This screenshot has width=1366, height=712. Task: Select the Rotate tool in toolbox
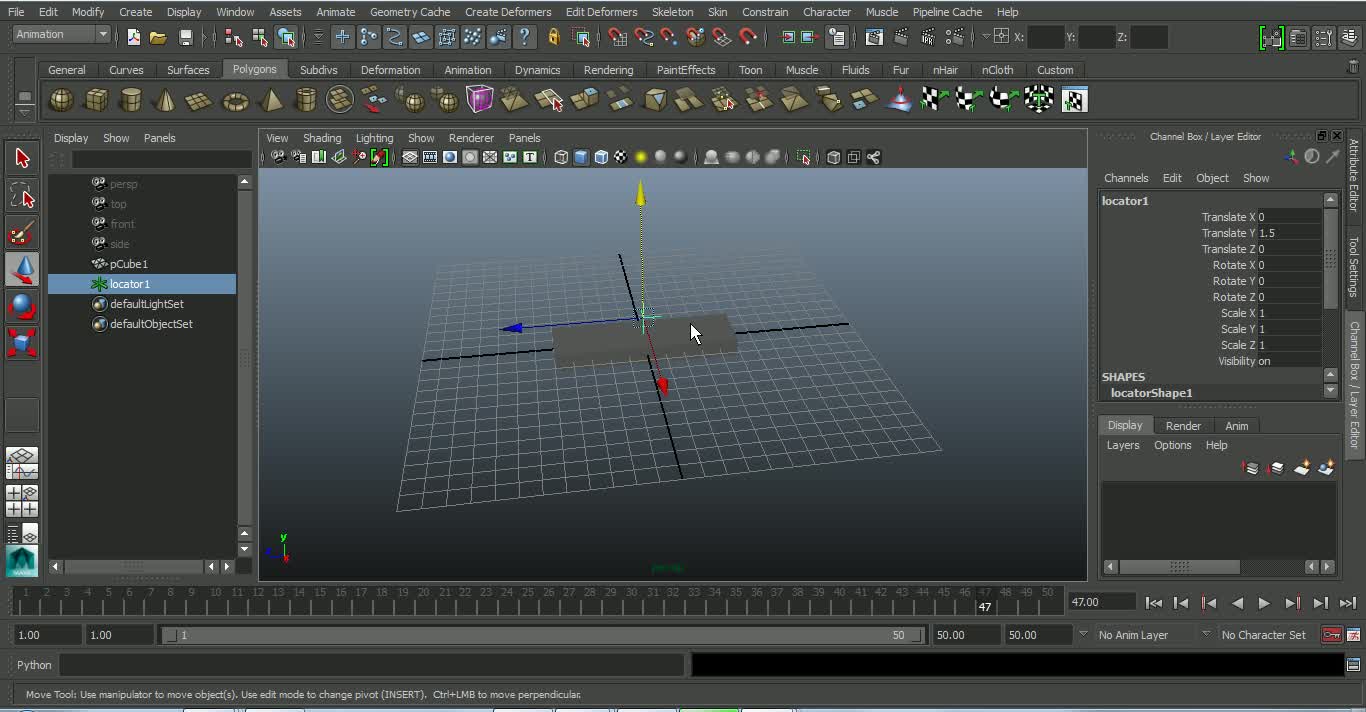click(x=22, y=306)
